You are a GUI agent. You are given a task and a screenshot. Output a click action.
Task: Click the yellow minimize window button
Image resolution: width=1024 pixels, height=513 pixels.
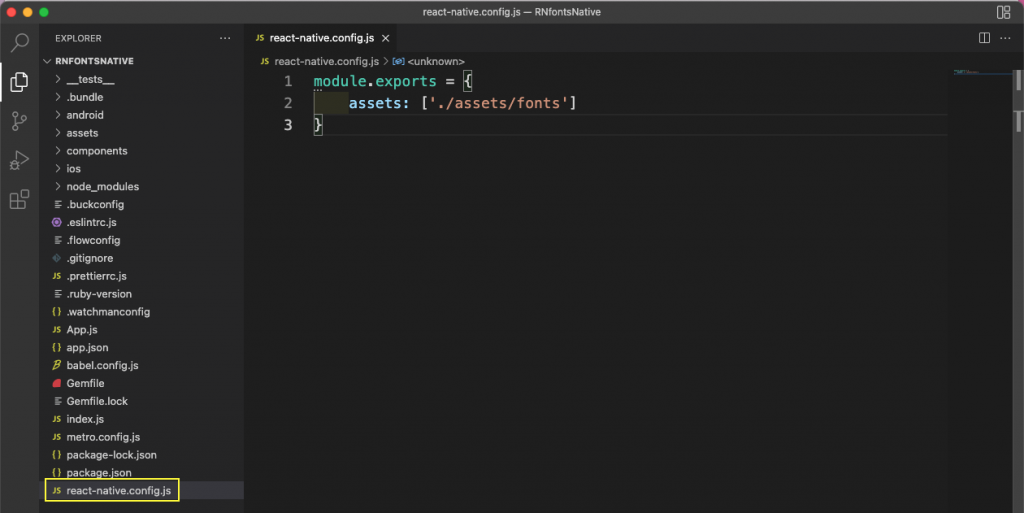point(27,12)
